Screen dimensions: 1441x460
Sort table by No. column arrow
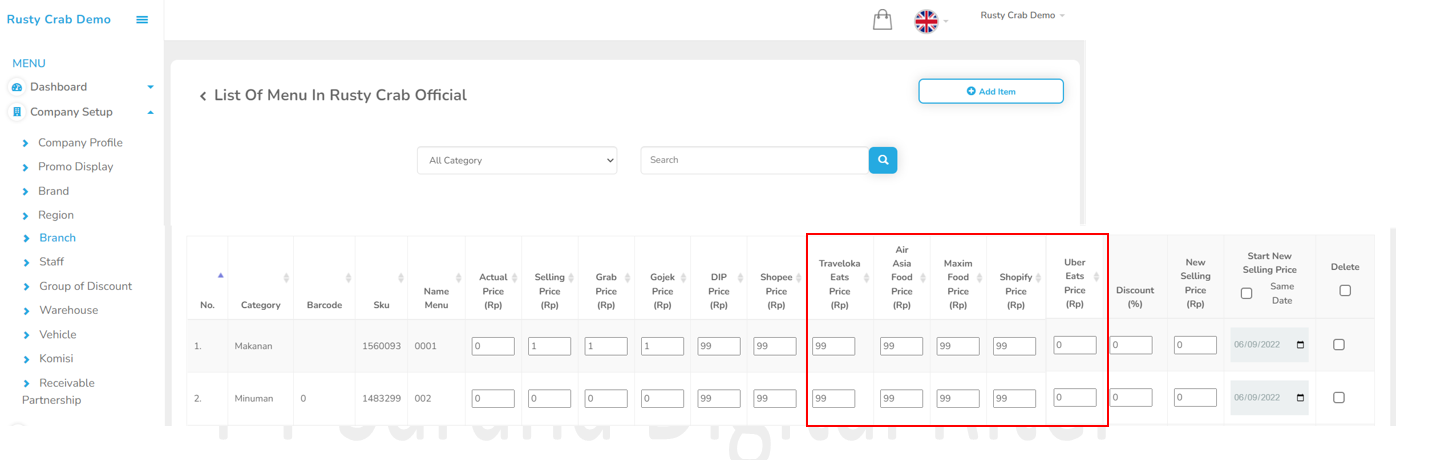click(x=220, y=275)
